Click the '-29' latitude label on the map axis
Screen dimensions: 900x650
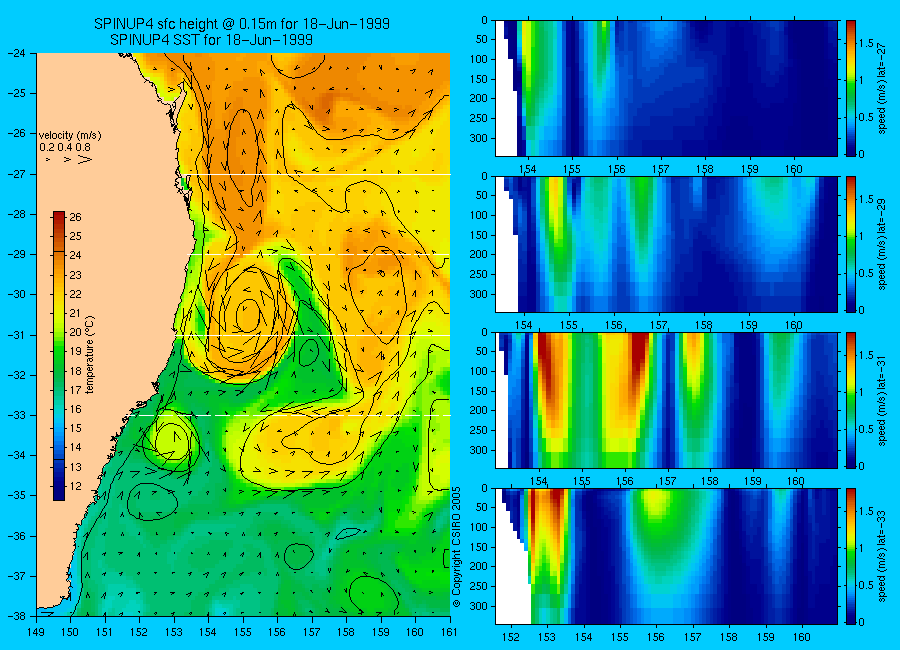click(17, 254)
